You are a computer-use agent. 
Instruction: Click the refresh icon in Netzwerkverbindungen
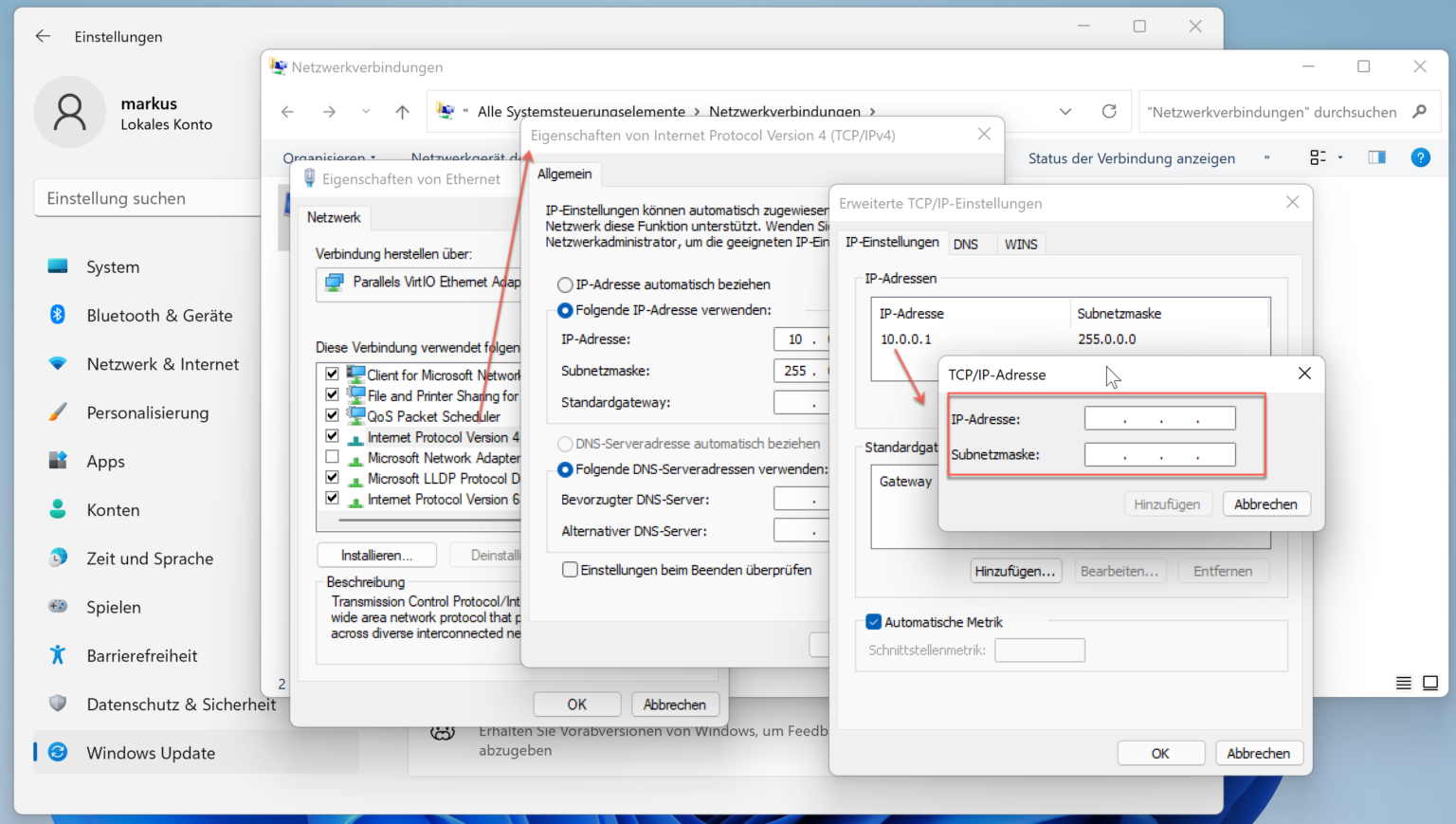click(1109, 111)
